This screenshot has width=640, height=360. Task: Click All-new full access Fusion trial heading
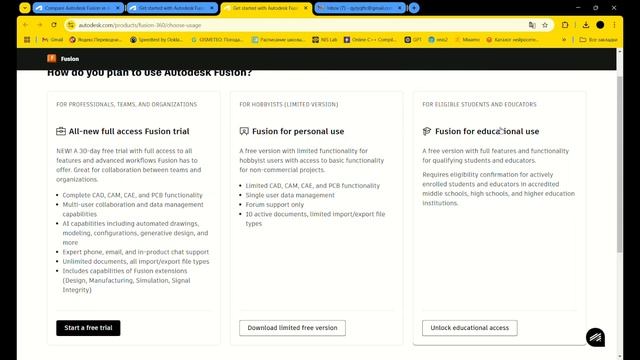[x=129, y=131]
